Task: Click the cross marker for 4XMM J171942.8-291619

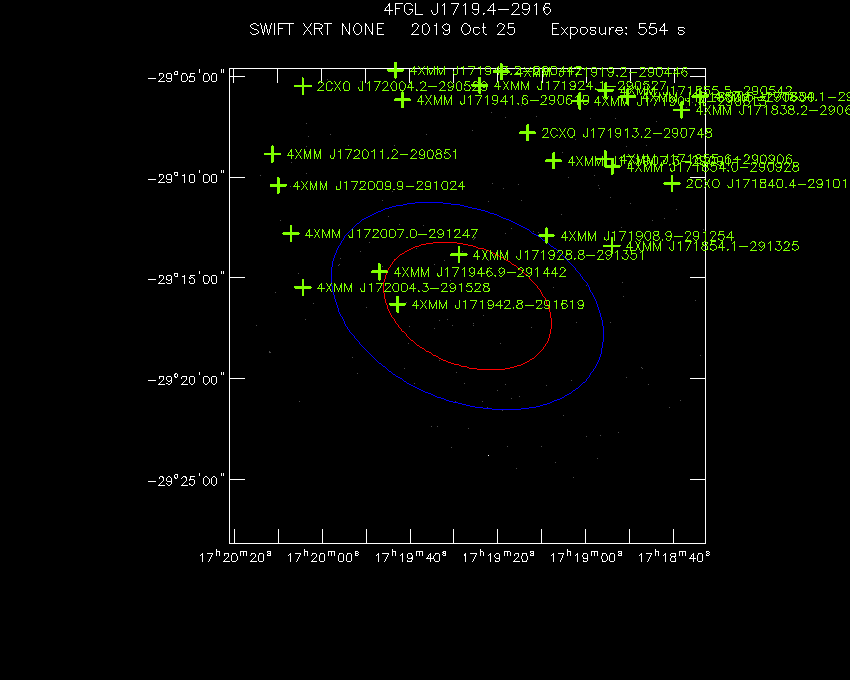Action: (x=398, y=305)
